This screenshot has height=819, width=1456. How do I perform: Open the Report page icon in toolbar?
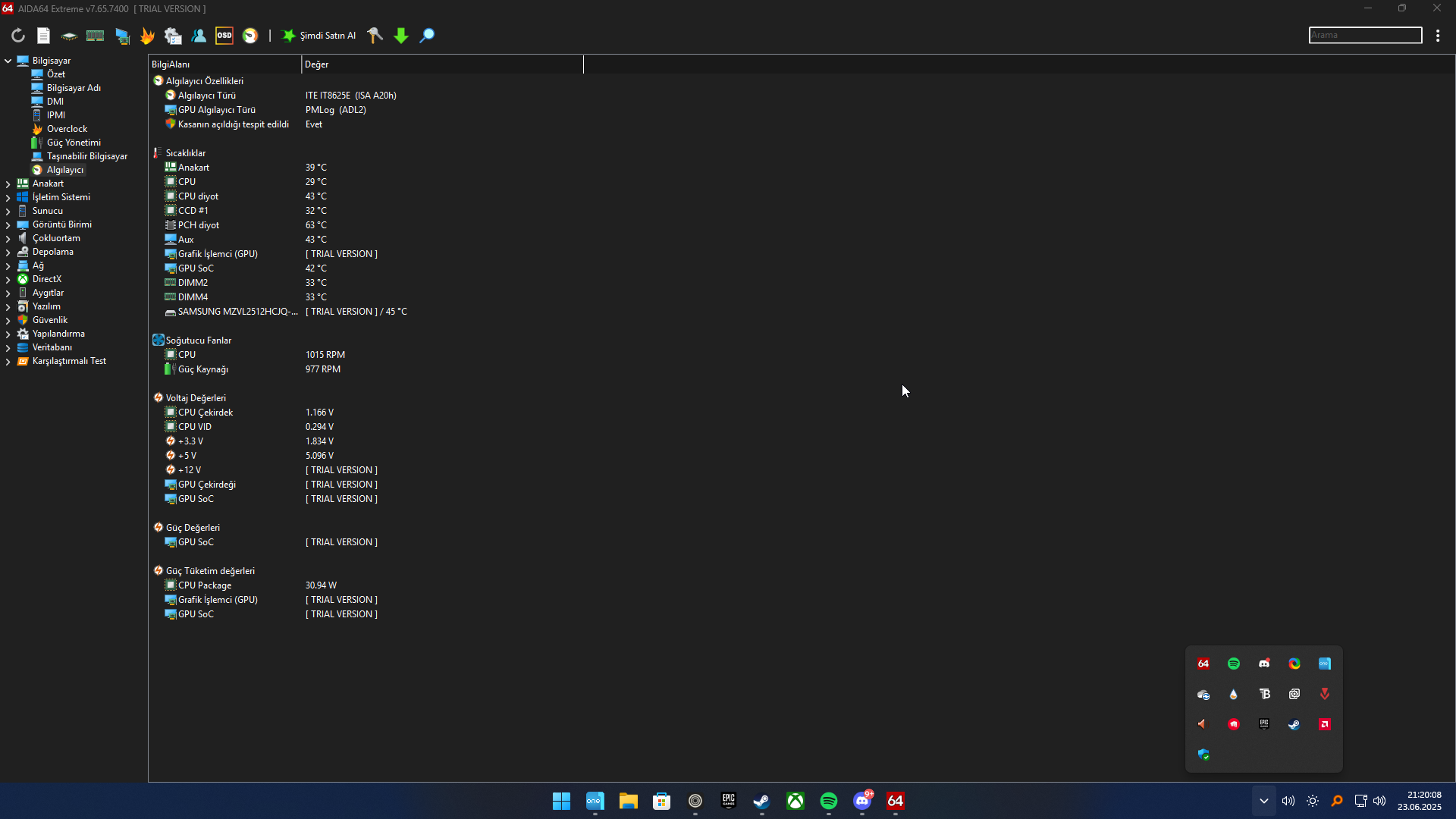coord(43,36)
